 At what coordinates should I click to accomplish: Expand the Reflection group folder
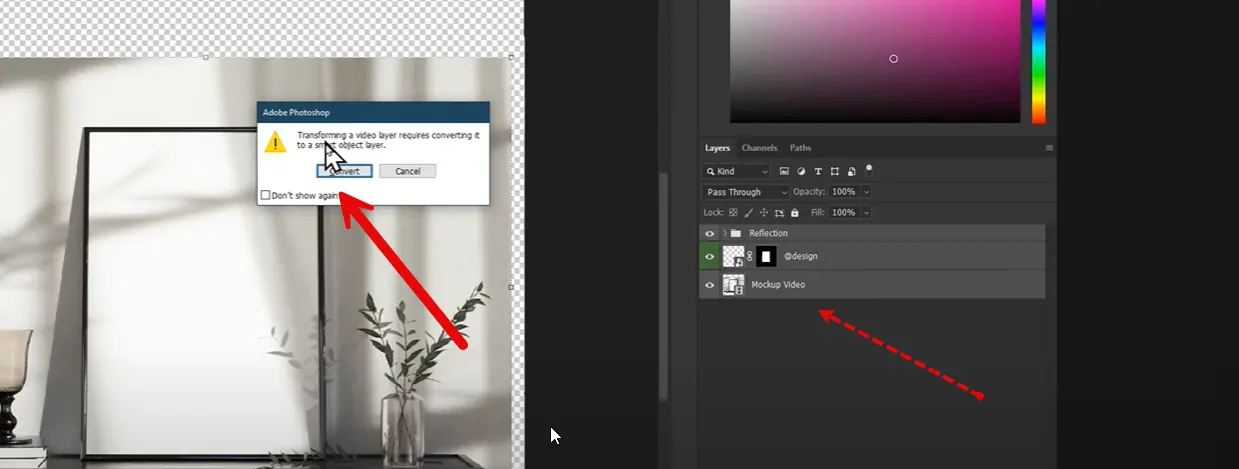724,233
